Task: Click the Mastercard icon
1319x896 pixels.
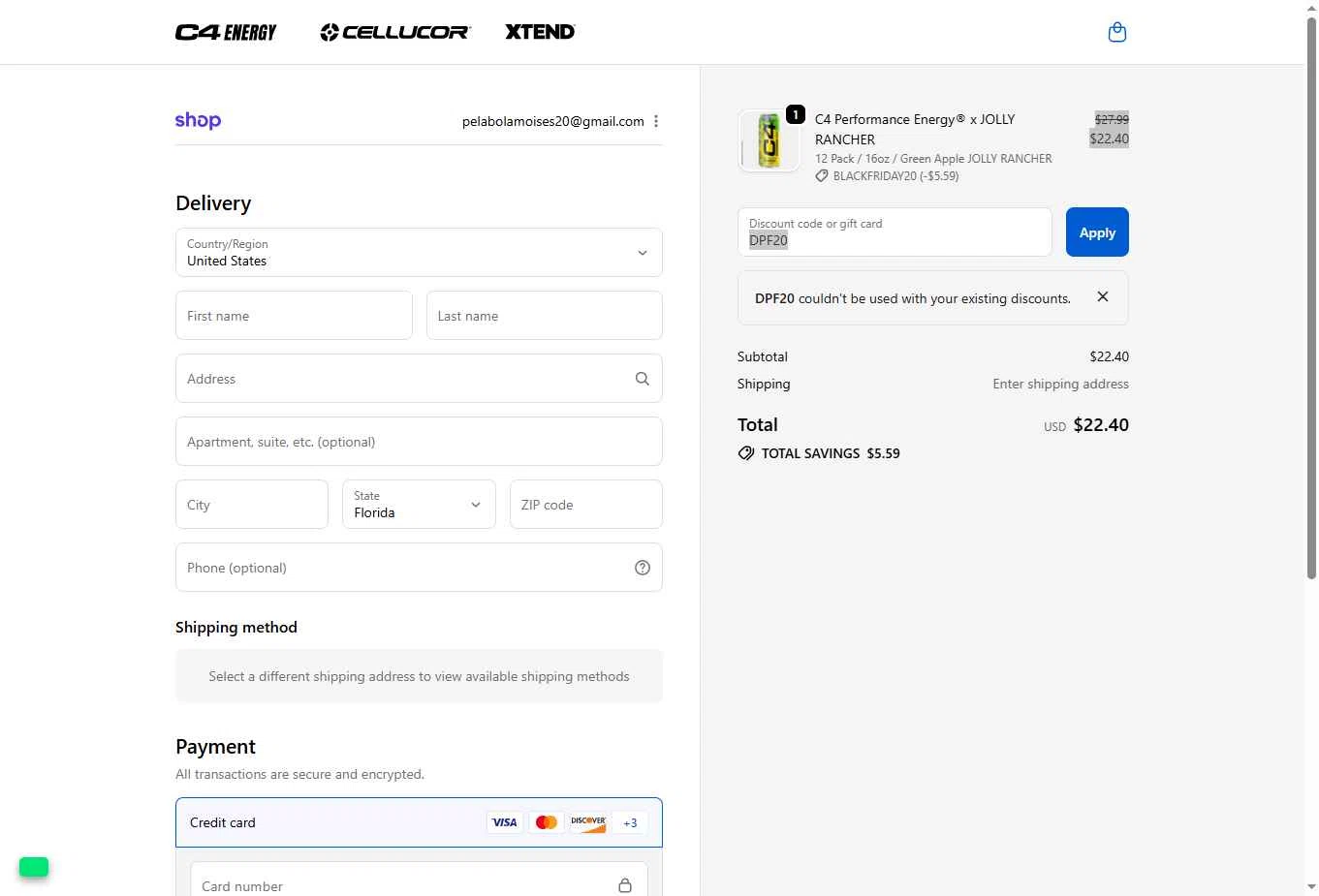Action: tap(547, 822)
